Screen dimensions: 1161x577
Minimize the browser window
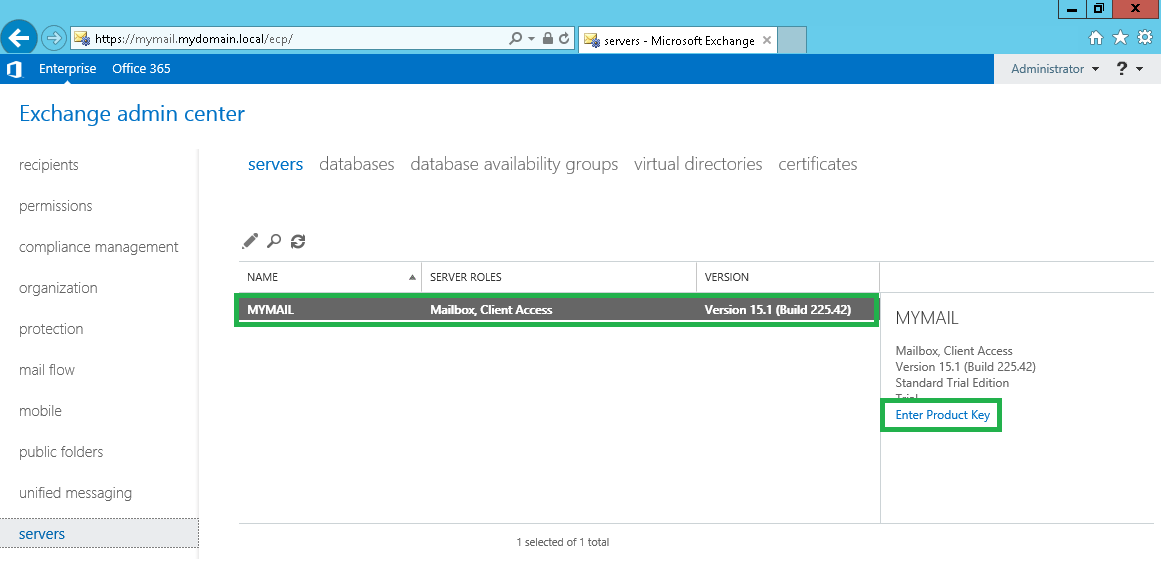[x=1071, y=9]
